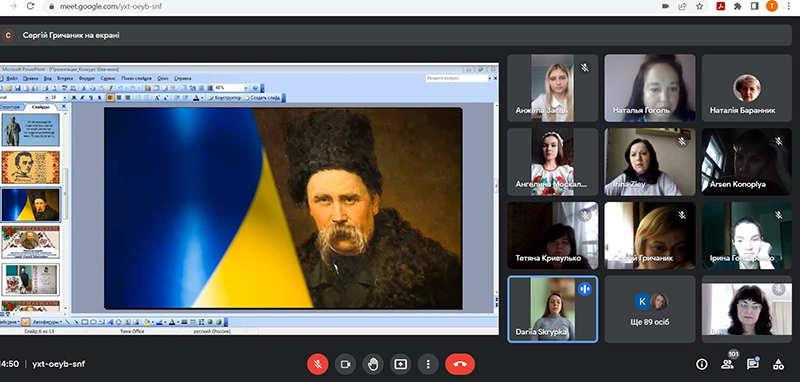This screenshot has width=800, height=382.
Task: Show the participants list with 101 badge
Action: (x=727, y=364)
